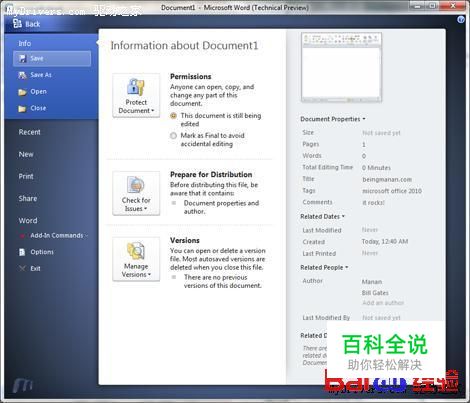
Task: Click Exit to quit Word
Action: click(x=35, y=269)
